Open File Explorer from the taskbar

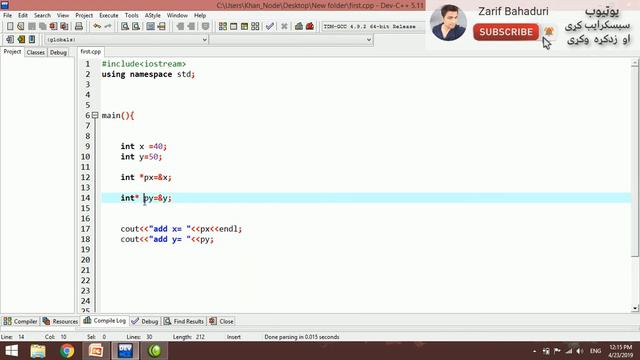pos(38,351)
